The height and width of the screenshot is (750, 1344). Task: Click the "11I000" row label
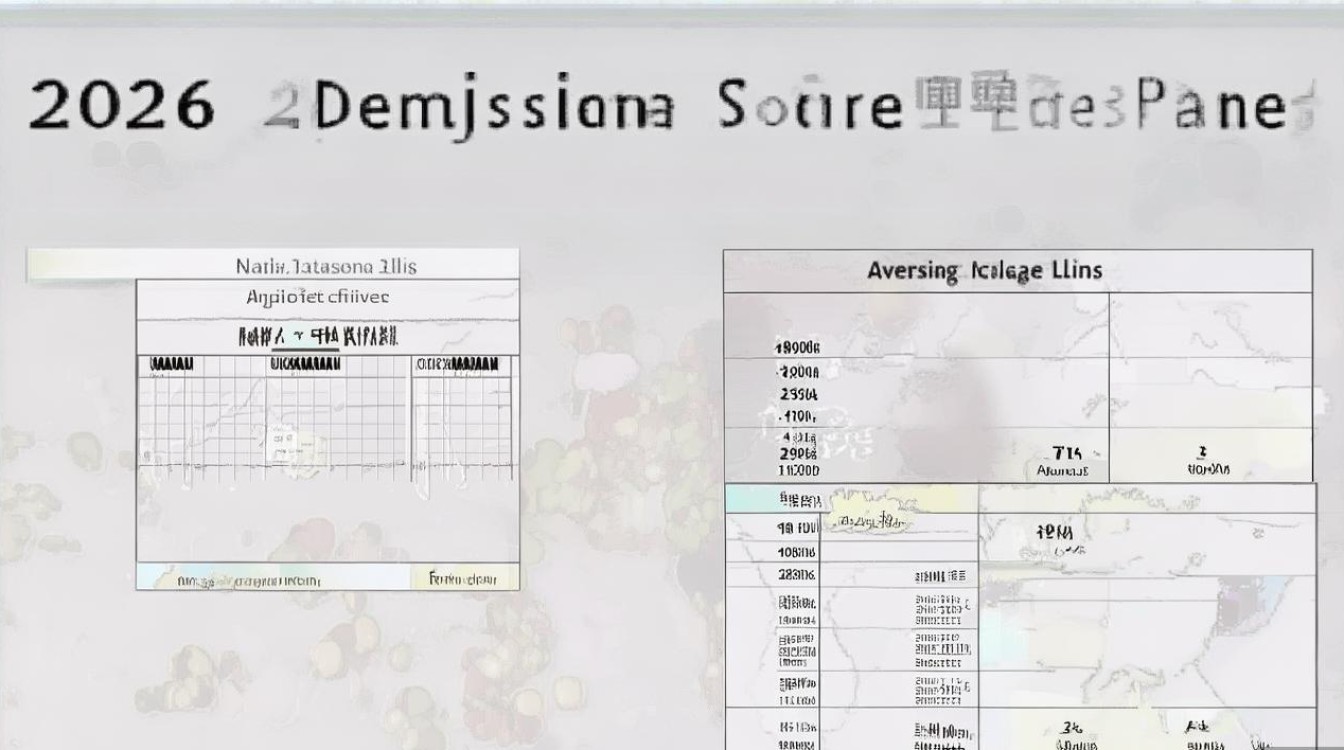coord(797,469)
